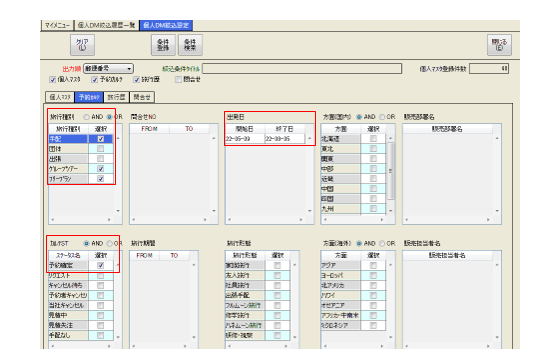Check the 出張 row selection checkbox

click(x=101, y=159)
